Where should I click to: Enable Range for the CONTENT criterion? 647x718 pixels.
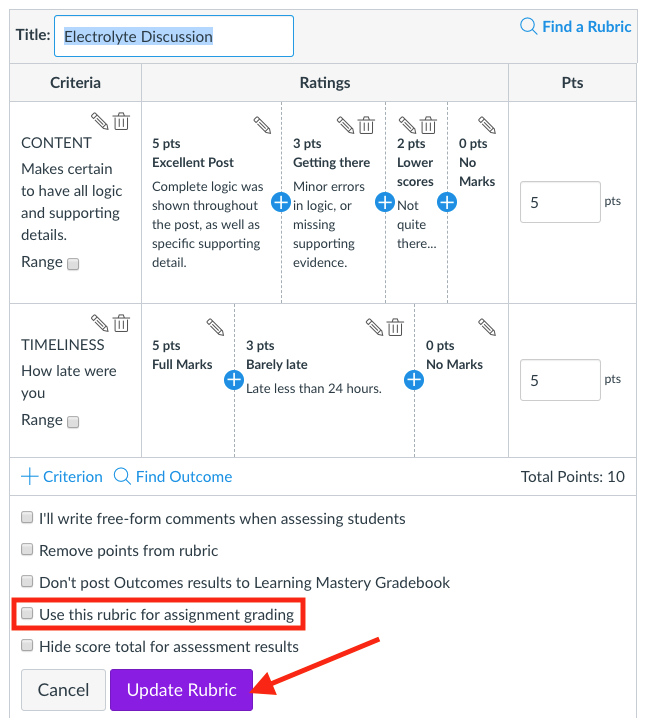[73, 264]
